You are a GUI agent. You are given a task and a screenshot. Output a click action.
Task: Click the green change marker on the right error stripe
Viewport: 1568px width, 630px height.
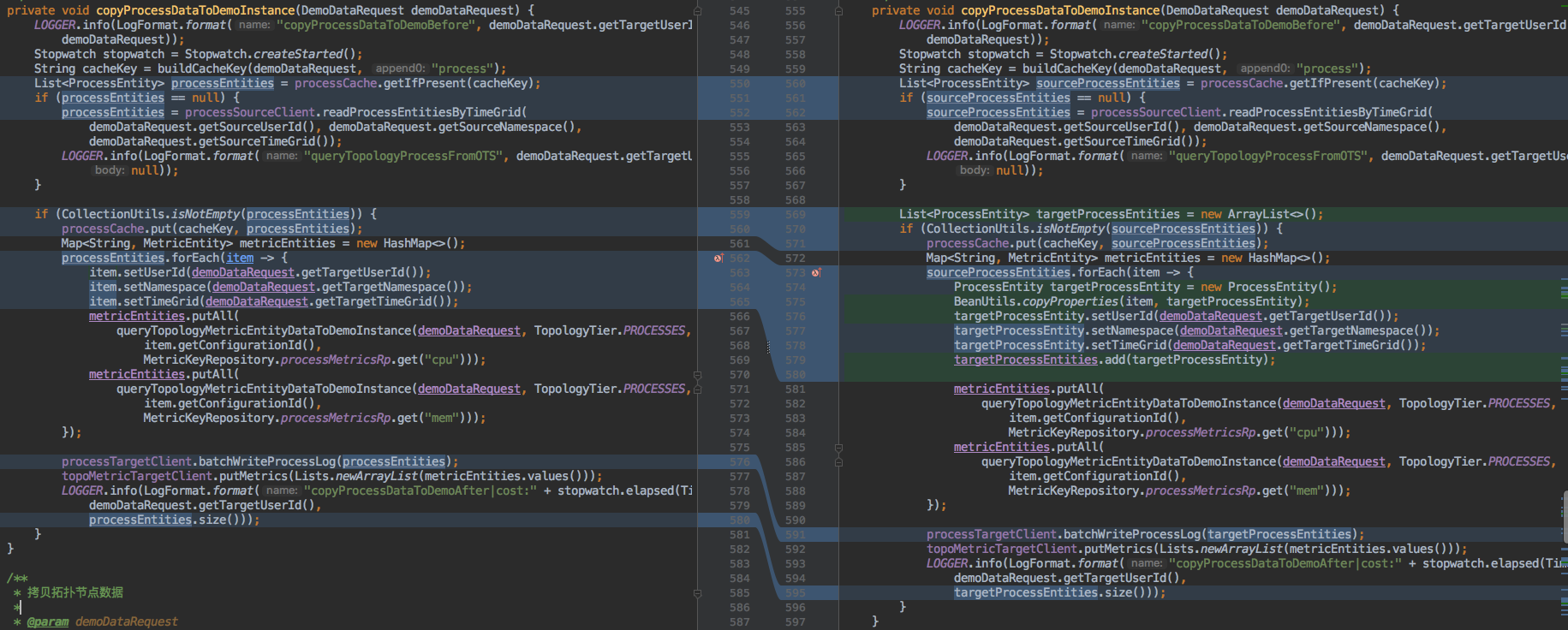[x=1564, y=292]
